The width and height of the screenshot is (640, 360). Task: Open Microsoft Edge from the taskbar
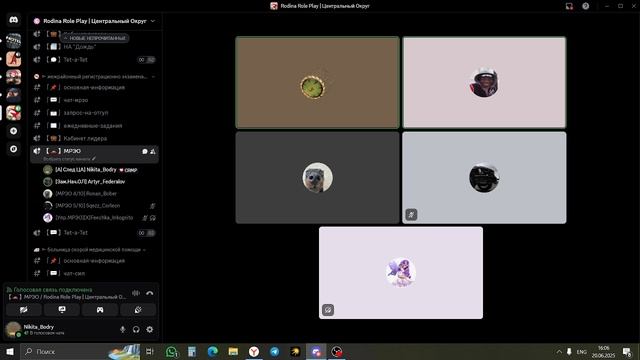tap(213, 351)
